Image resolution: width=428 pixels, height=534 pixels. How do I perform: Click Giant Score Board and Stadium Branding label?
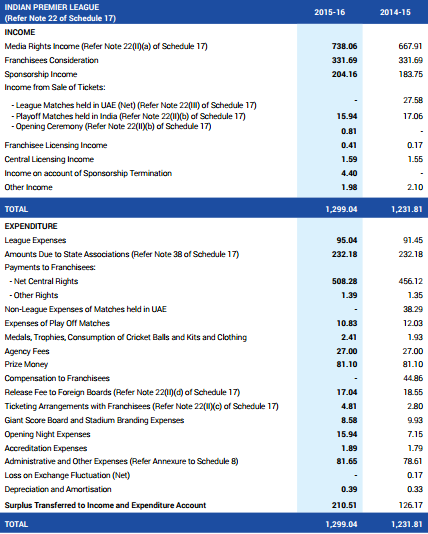[94, 420]
